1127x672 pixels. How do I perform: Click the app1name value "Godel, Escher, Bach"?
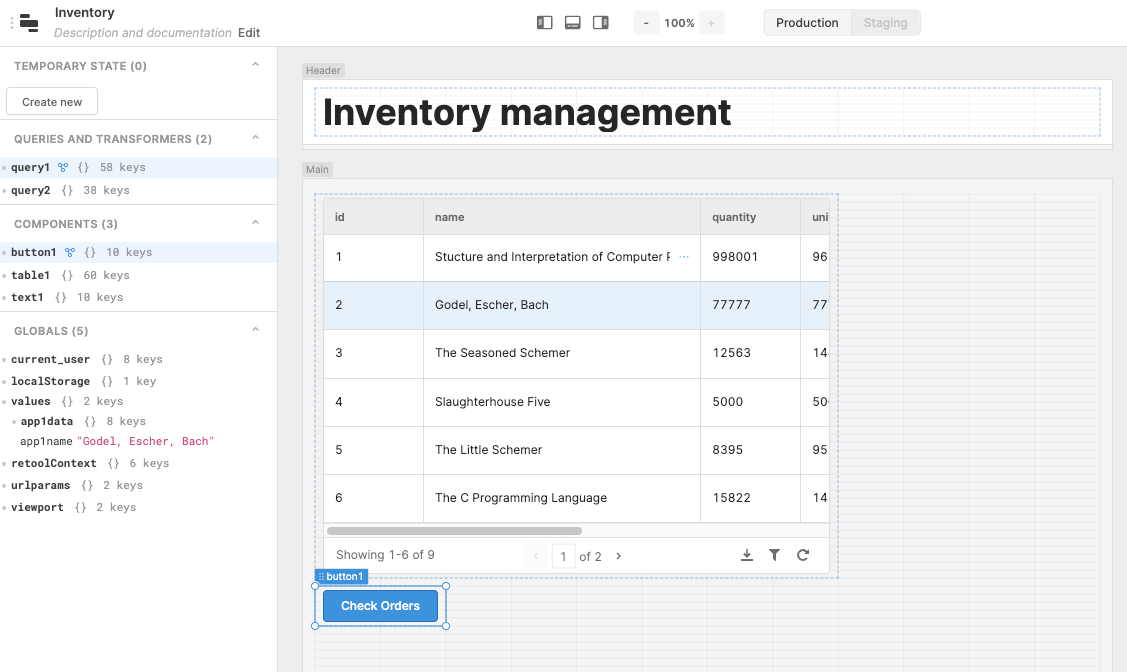tap(146, 441)
